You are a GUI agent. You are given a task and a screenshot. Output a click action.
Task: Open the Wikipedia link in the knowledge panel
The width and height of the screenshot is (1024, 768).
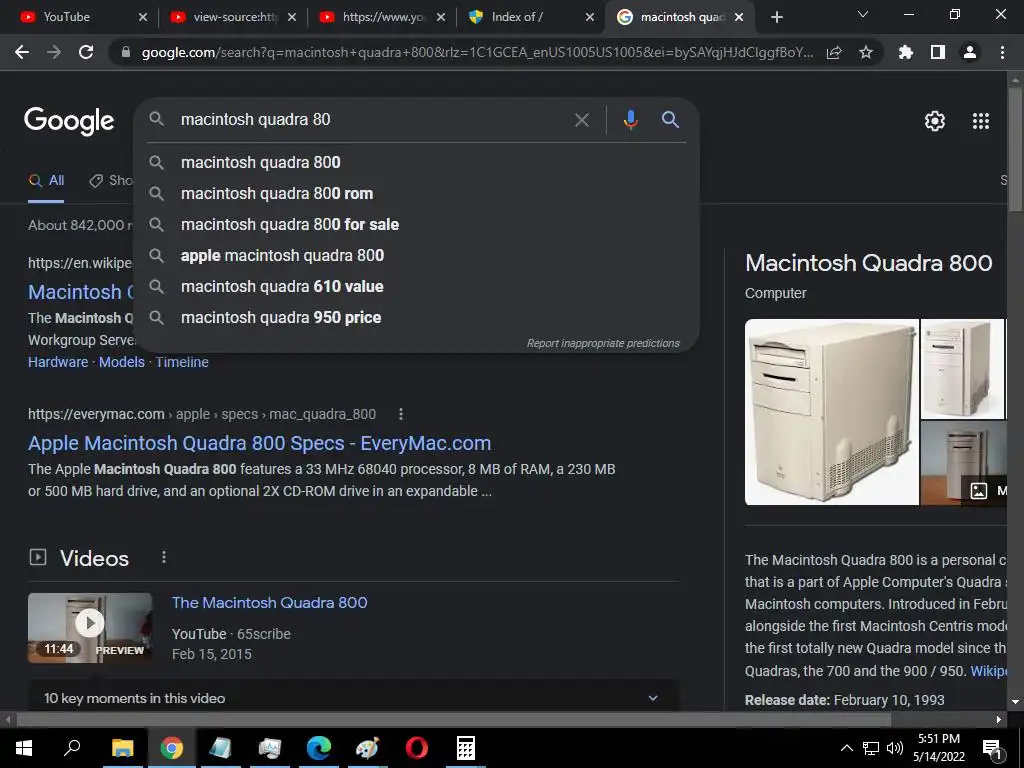[x=989, y=671]
